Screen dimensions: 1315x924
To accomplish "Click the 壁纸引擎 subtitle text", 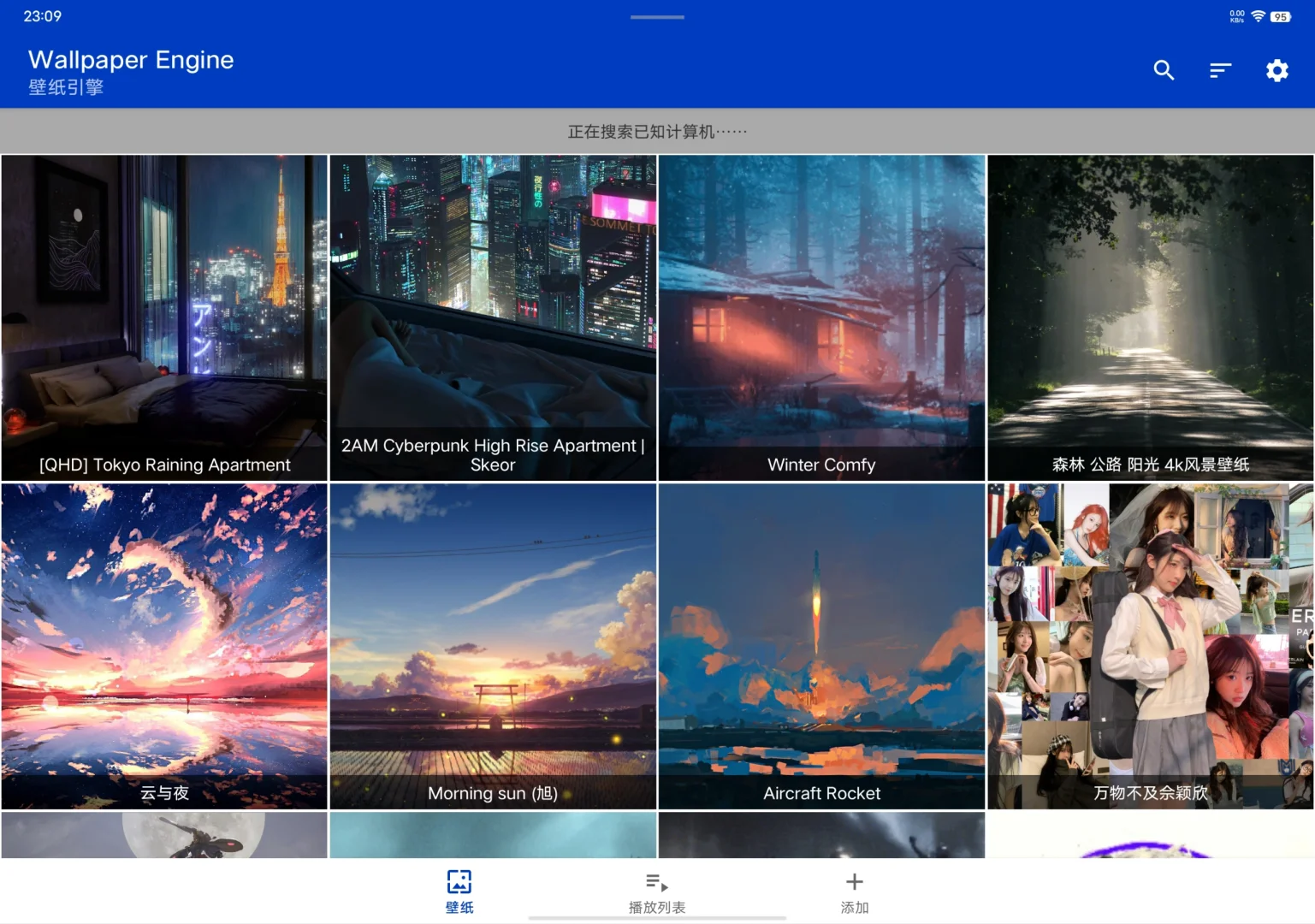I will (66, 87).
